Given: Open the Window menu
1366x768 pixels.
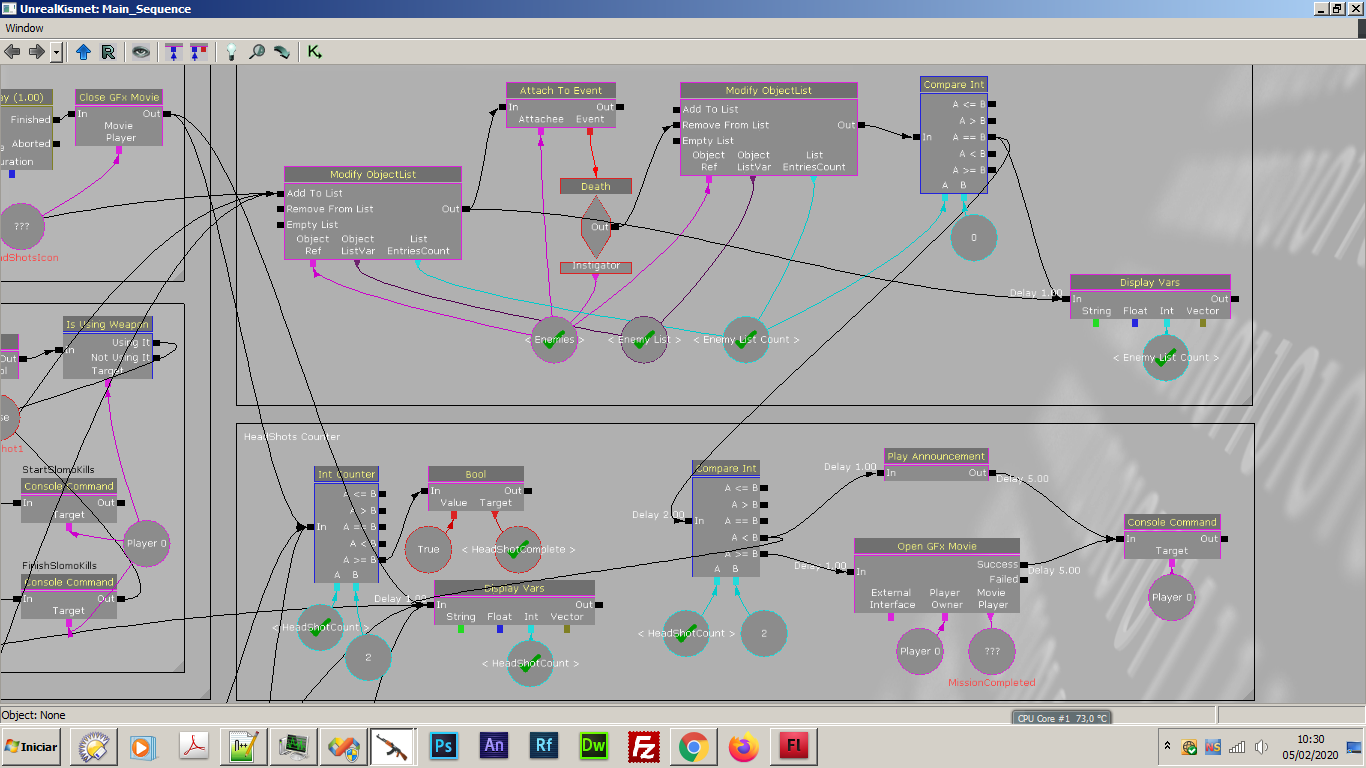Looking at the screenshot, I should tap(24, 28).
